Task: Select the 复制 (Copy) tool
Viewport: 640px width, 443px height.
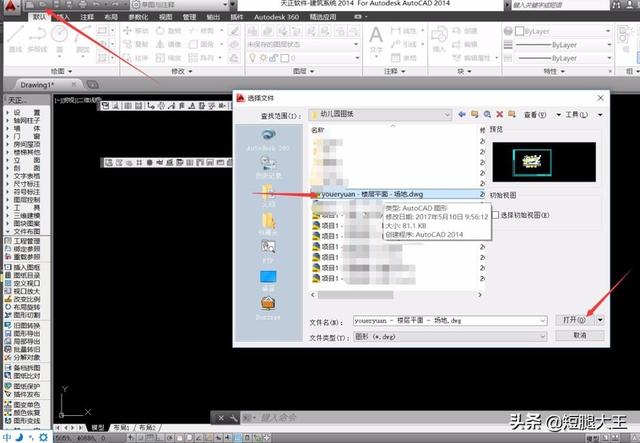Action: (x=136, y=44)
